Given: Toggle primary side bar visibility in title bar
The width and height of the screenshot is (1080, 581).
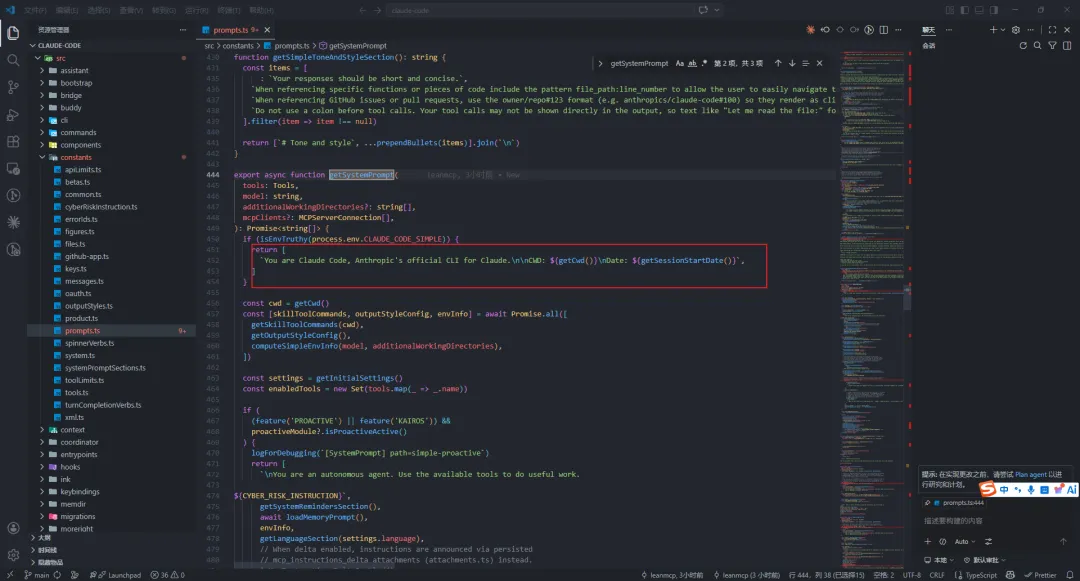Looking at the screenshot, I should coord(964,10).
